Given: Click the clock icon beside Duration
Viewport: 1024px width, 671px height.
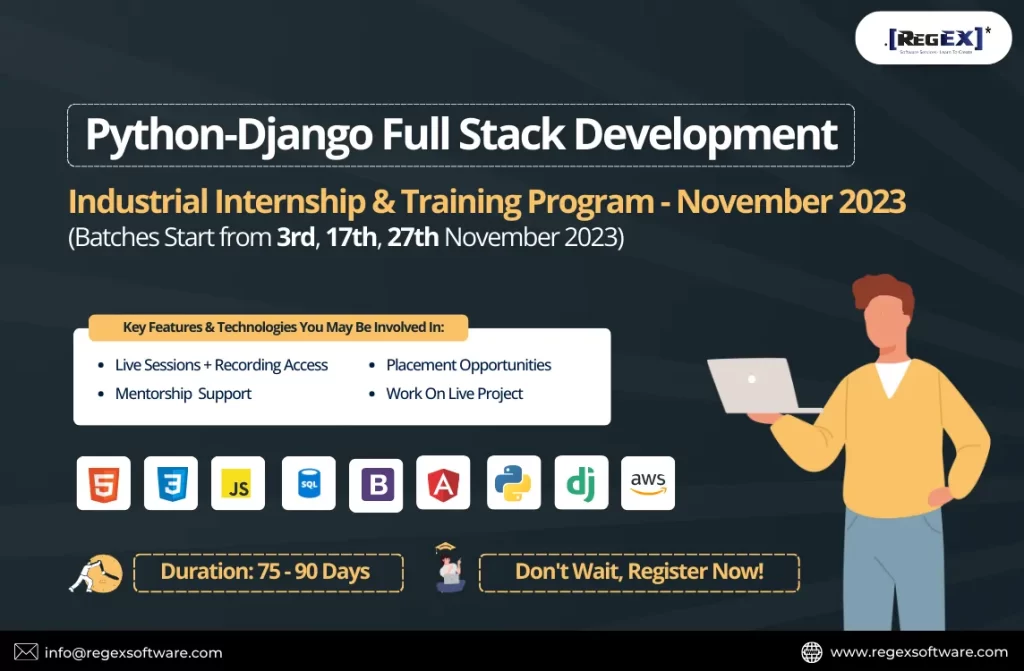Looking at the screenshot, I should pyautogui.click(x=97, y=574).
